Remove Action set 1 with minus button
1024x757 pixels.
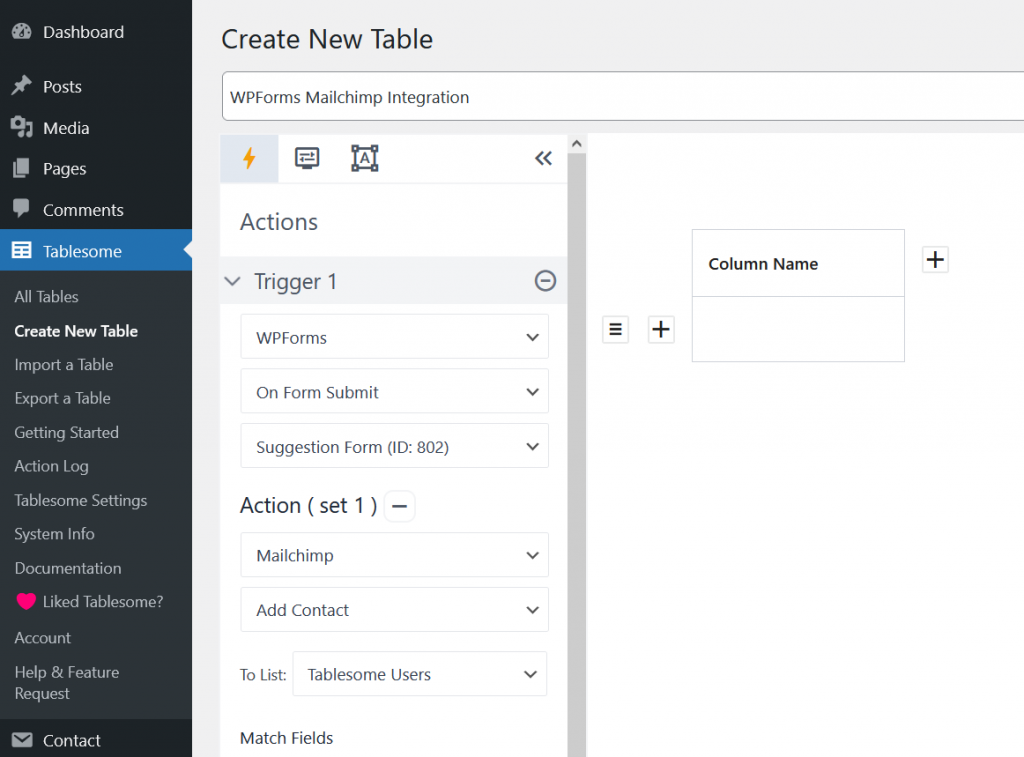point(399,506)
